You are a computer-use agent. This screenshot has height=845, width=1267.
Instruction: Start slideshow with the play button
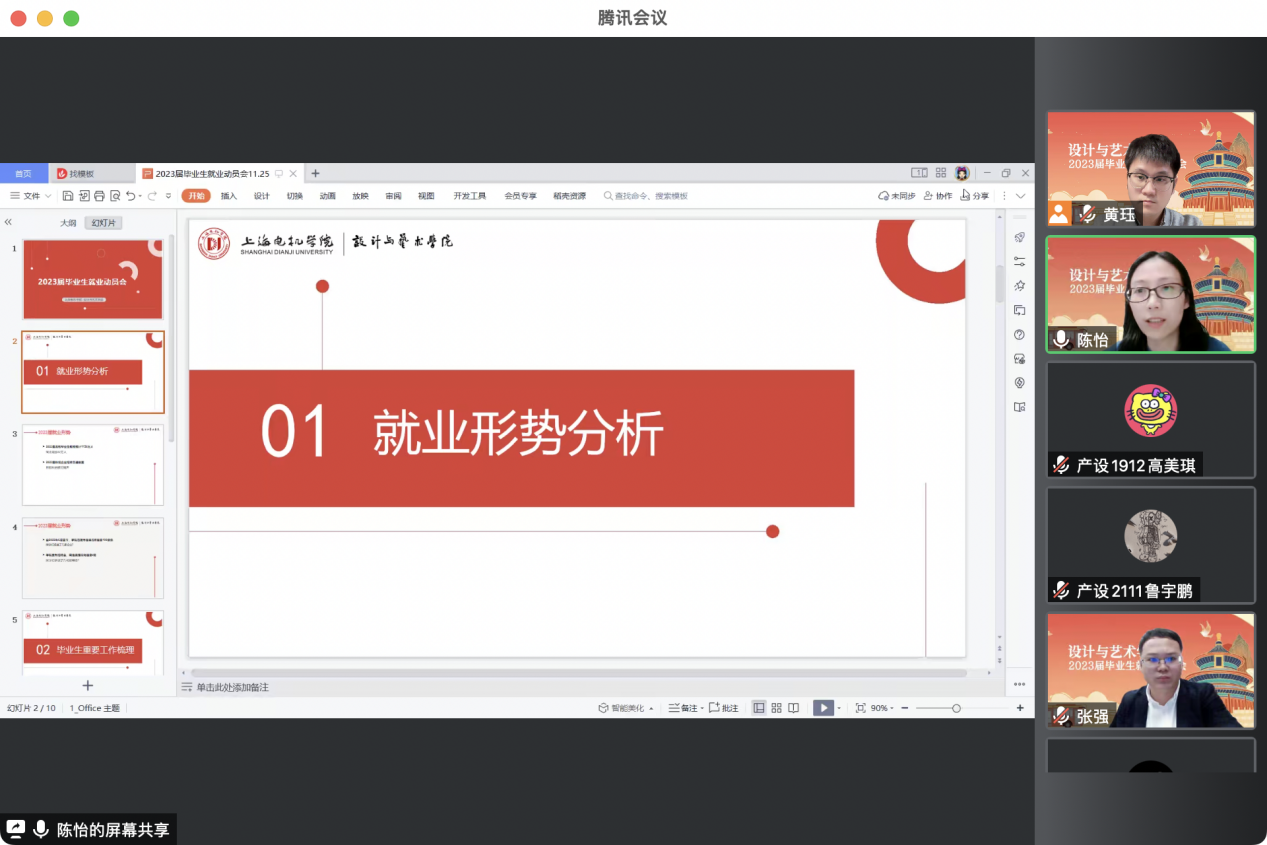point(822,708)
